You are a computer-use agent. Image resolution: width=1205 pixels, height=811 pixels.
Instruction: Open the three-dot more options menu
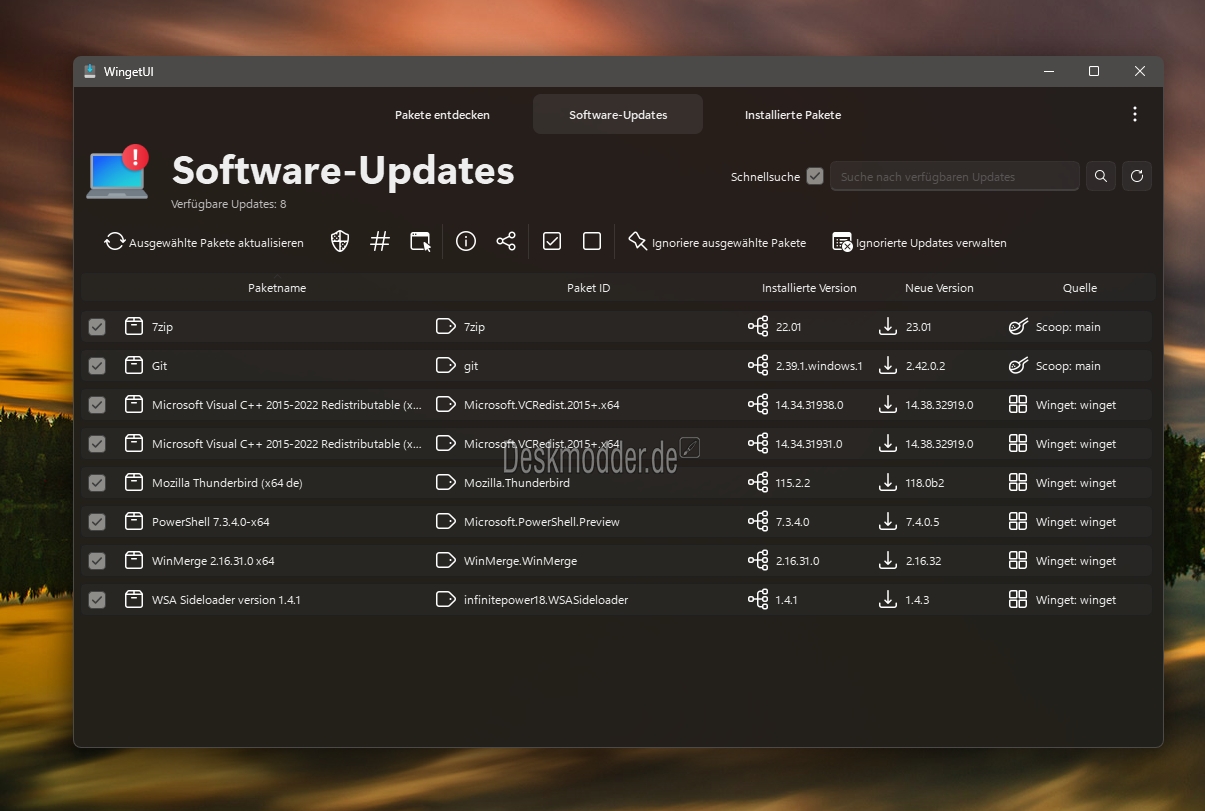point(1135,114)
